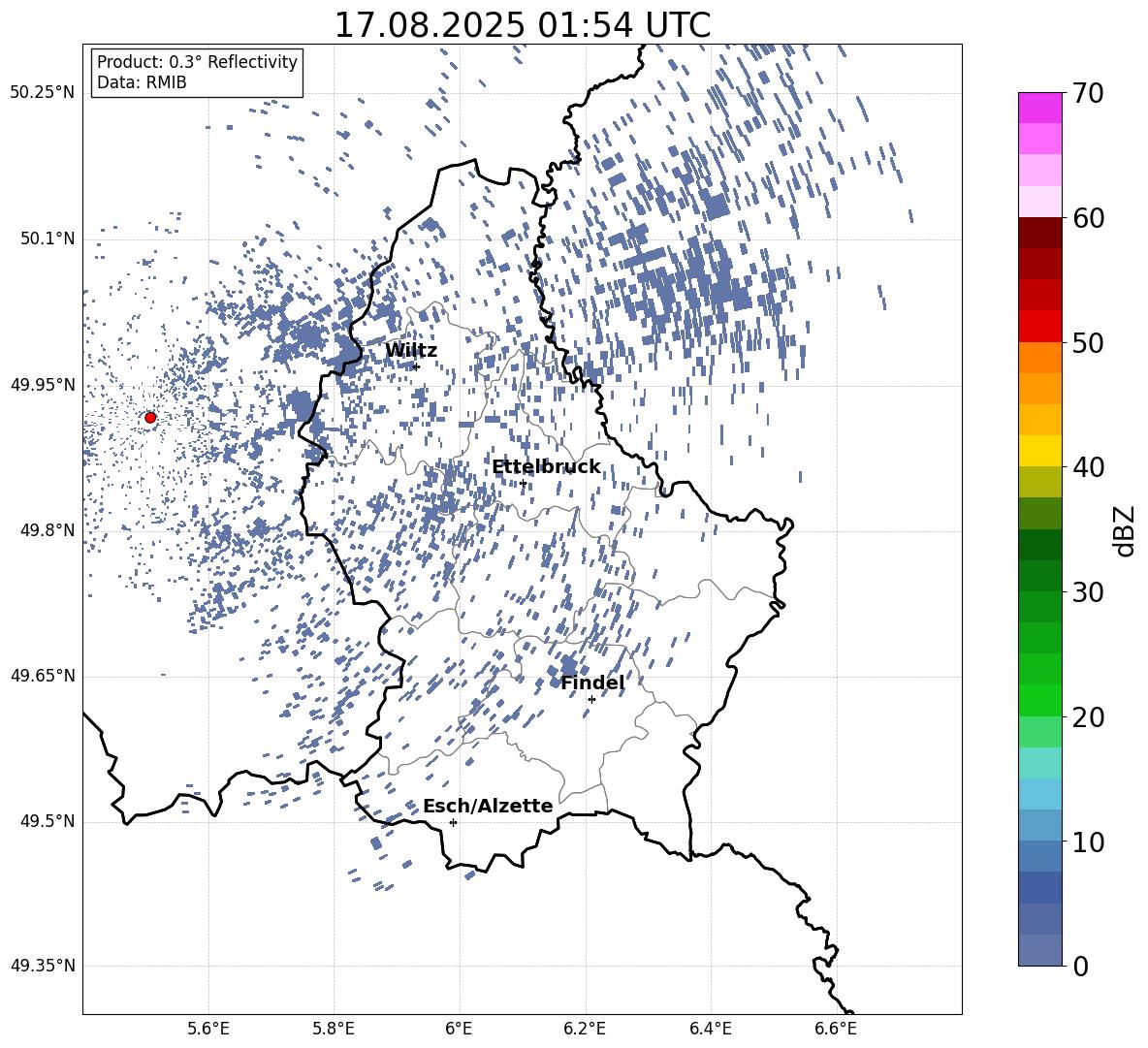Image resolution: width=1148 pixels, height=1048 pixels.
Task: Select the Esch/Alzette city label
Action: click(488, 806)
